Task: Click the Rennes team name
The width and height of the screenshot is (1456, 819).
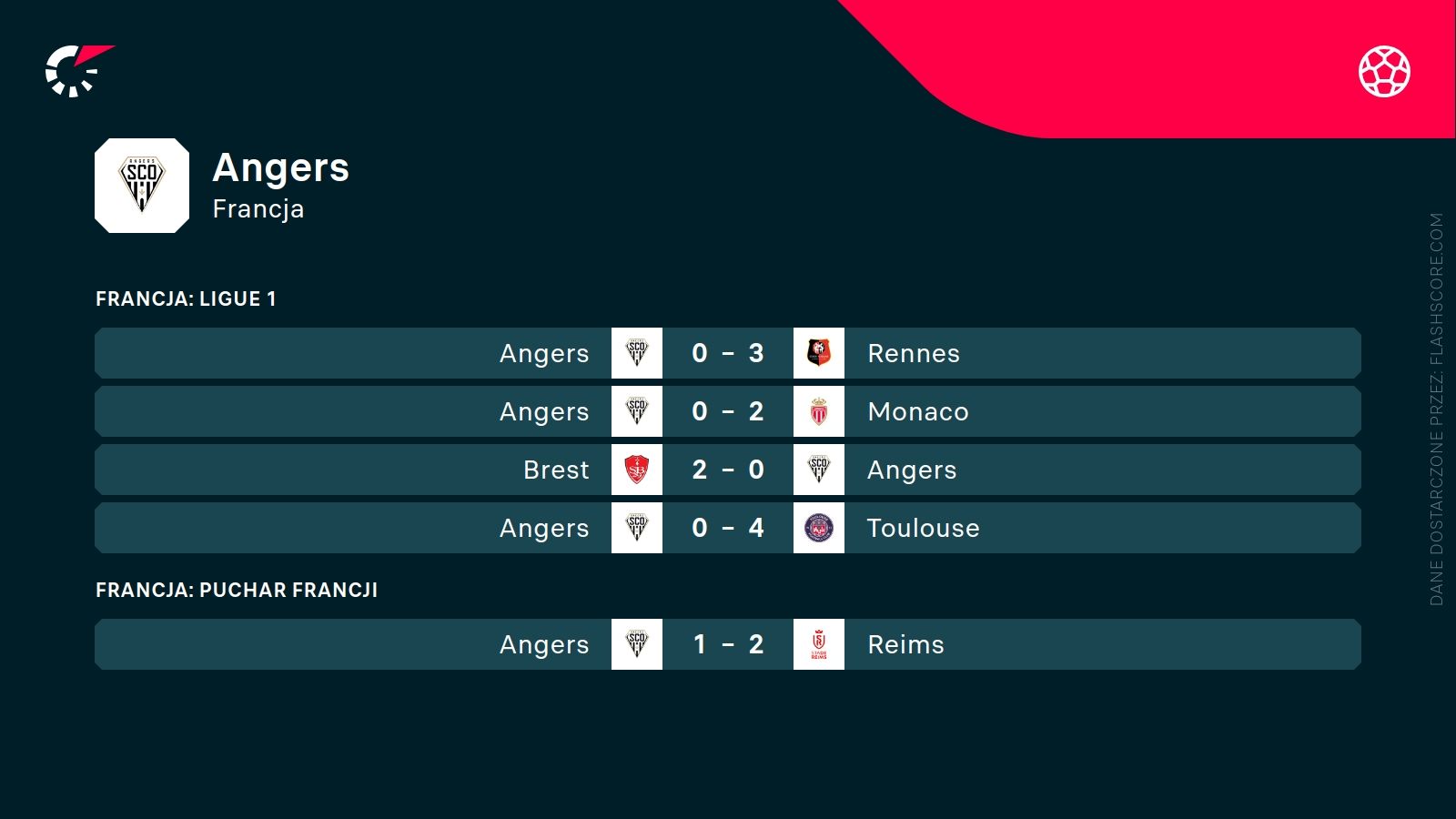Action: pos(914,353)
